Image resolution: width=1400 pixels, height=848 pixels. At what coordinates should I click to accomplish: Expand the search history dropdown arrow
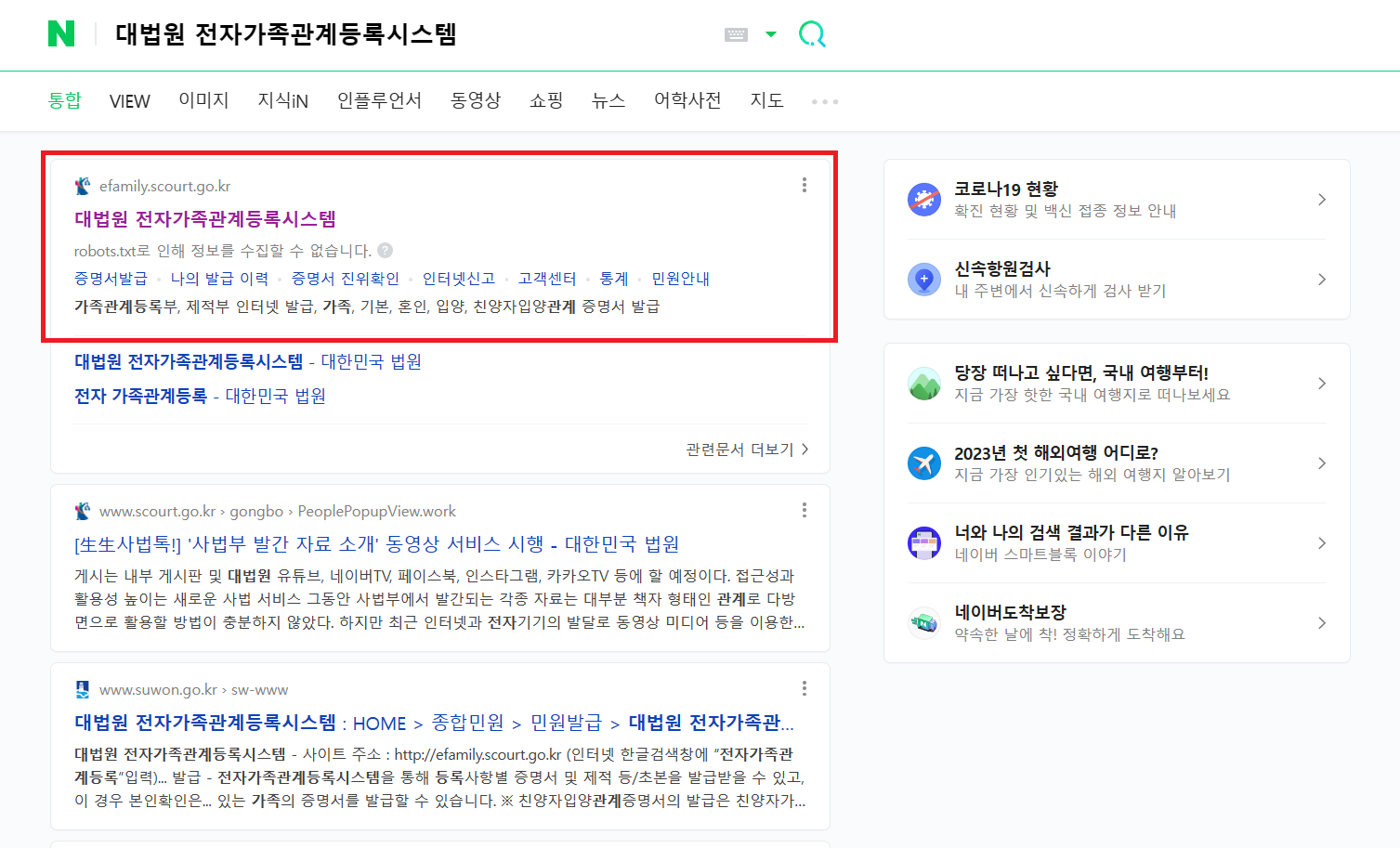[x=770, y=34]
